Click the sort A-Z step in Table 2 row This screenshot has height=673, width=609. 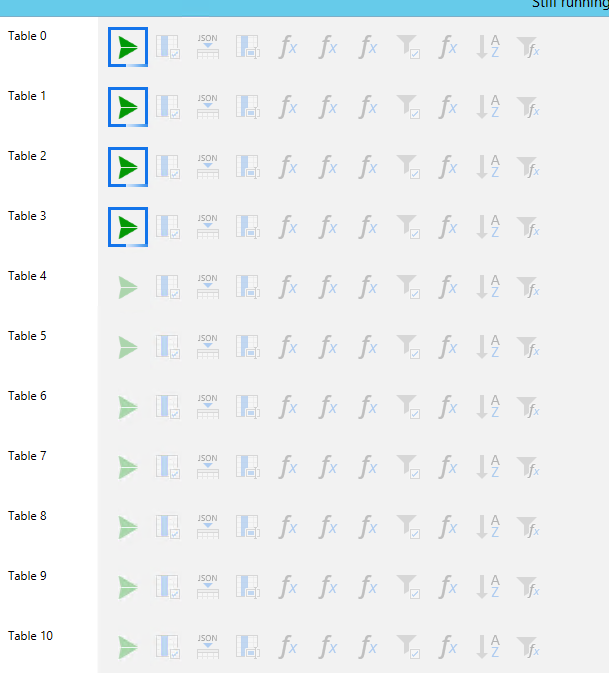(488, 167)
